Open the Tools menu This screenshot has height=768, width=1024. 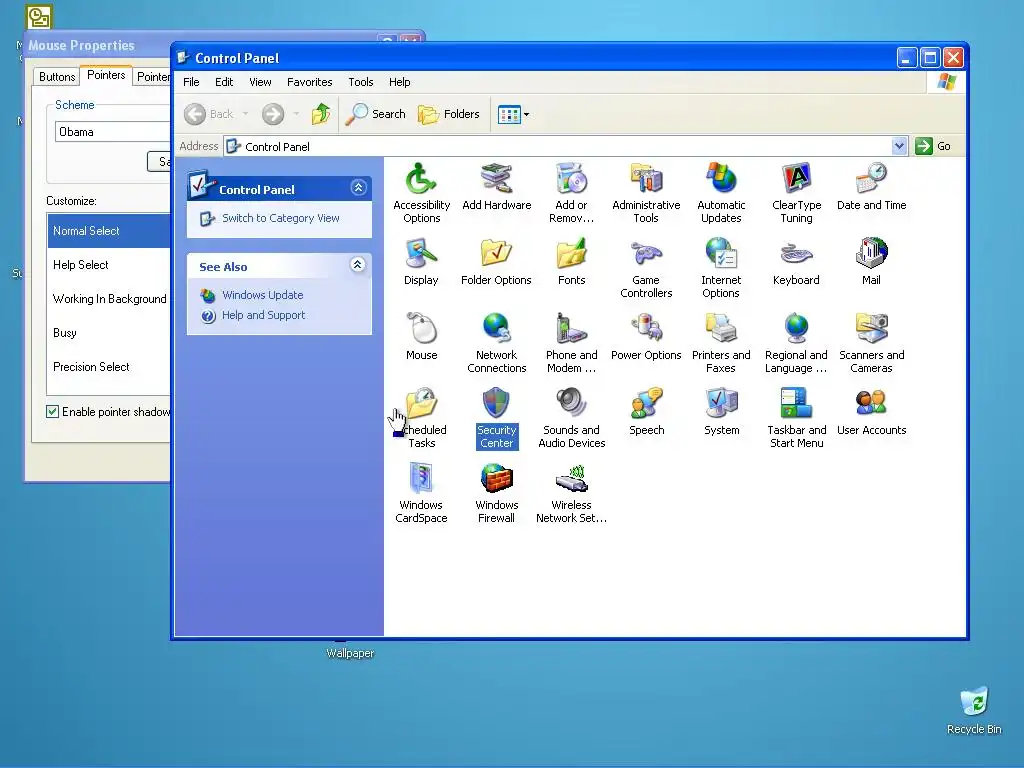[x=360, y=82]
